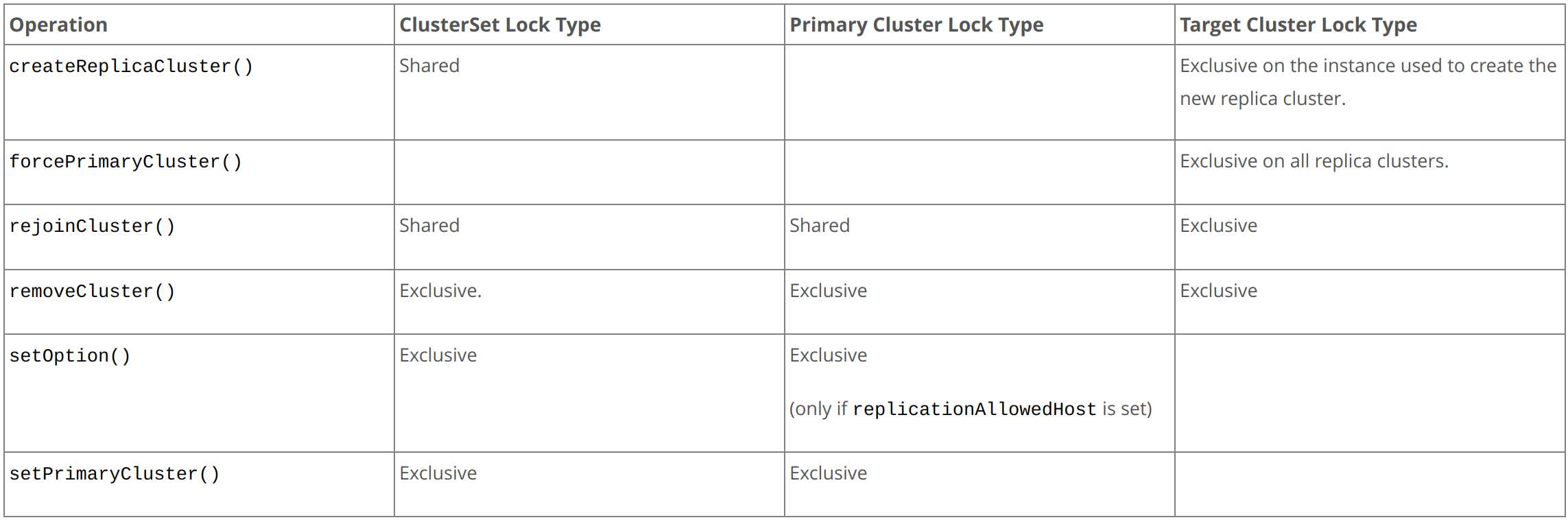Click the setPrimaryCluster() operation name
The image size is (1568, 520).
114,474
